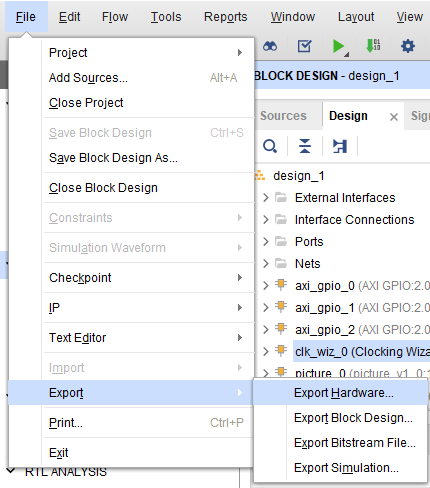Click the magnifier search icon in Design panel

click(270, 146)
